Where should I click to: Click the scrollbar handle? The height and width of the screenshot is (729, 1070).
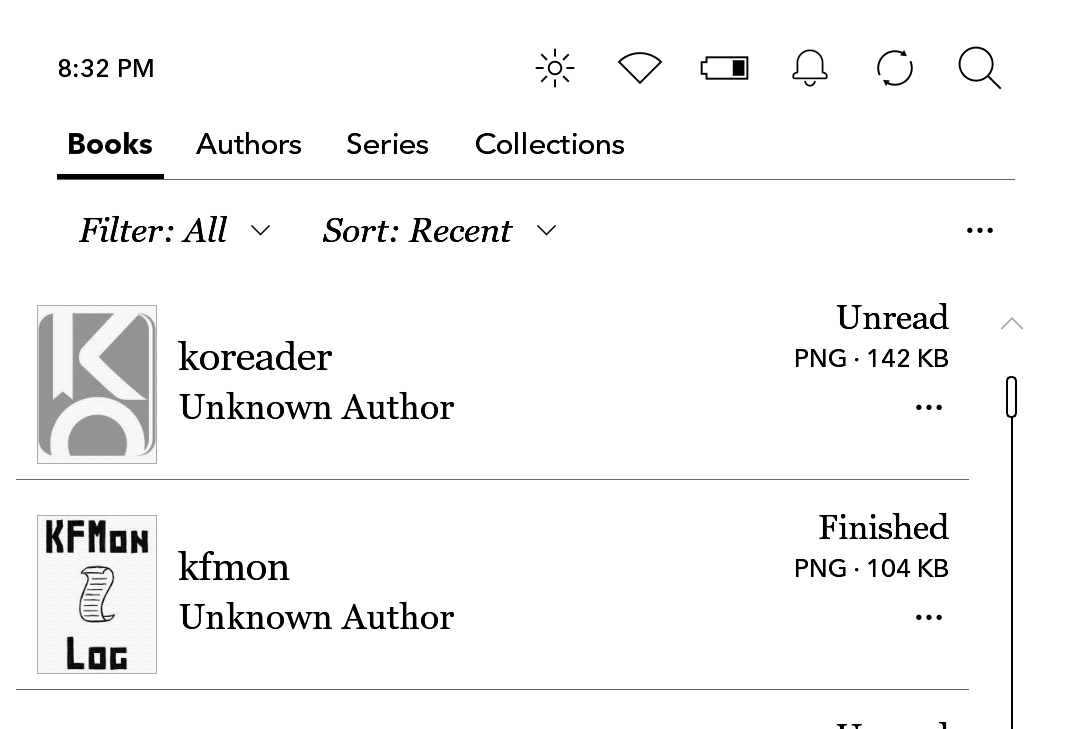[x=1011, y=397]
